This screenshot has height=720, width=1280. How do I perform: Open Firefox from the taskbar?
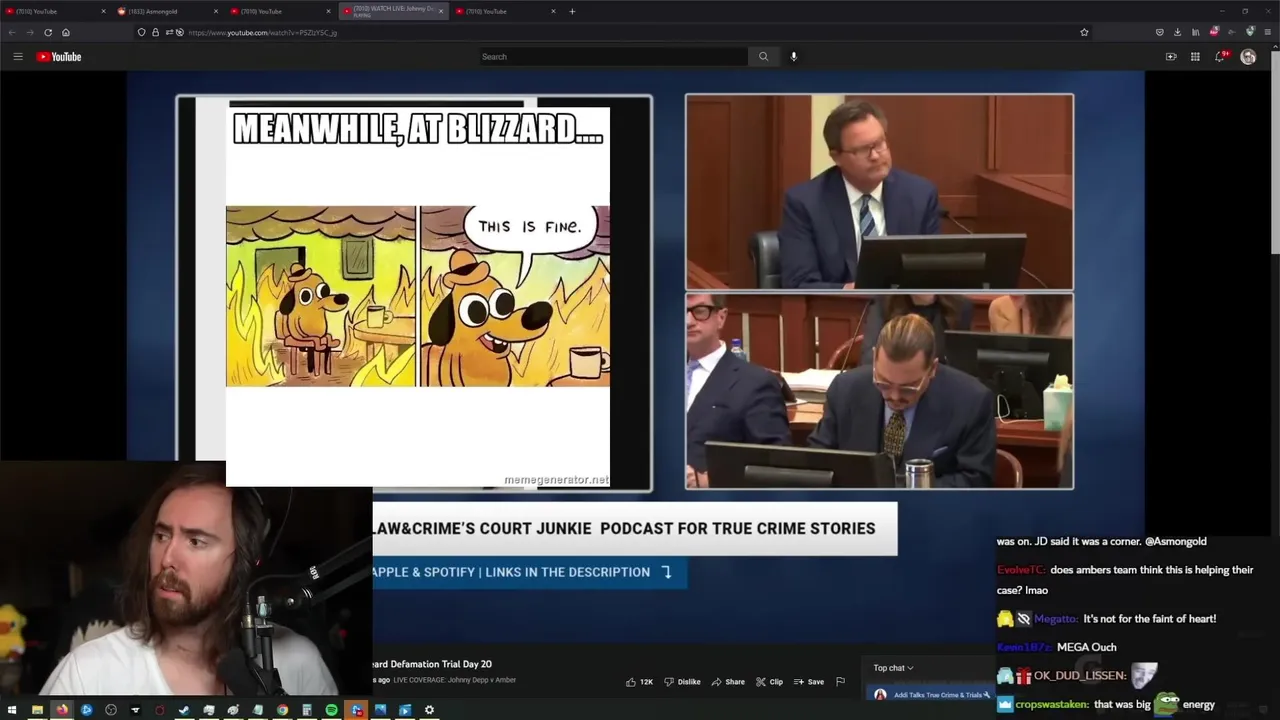coord(62,710)
